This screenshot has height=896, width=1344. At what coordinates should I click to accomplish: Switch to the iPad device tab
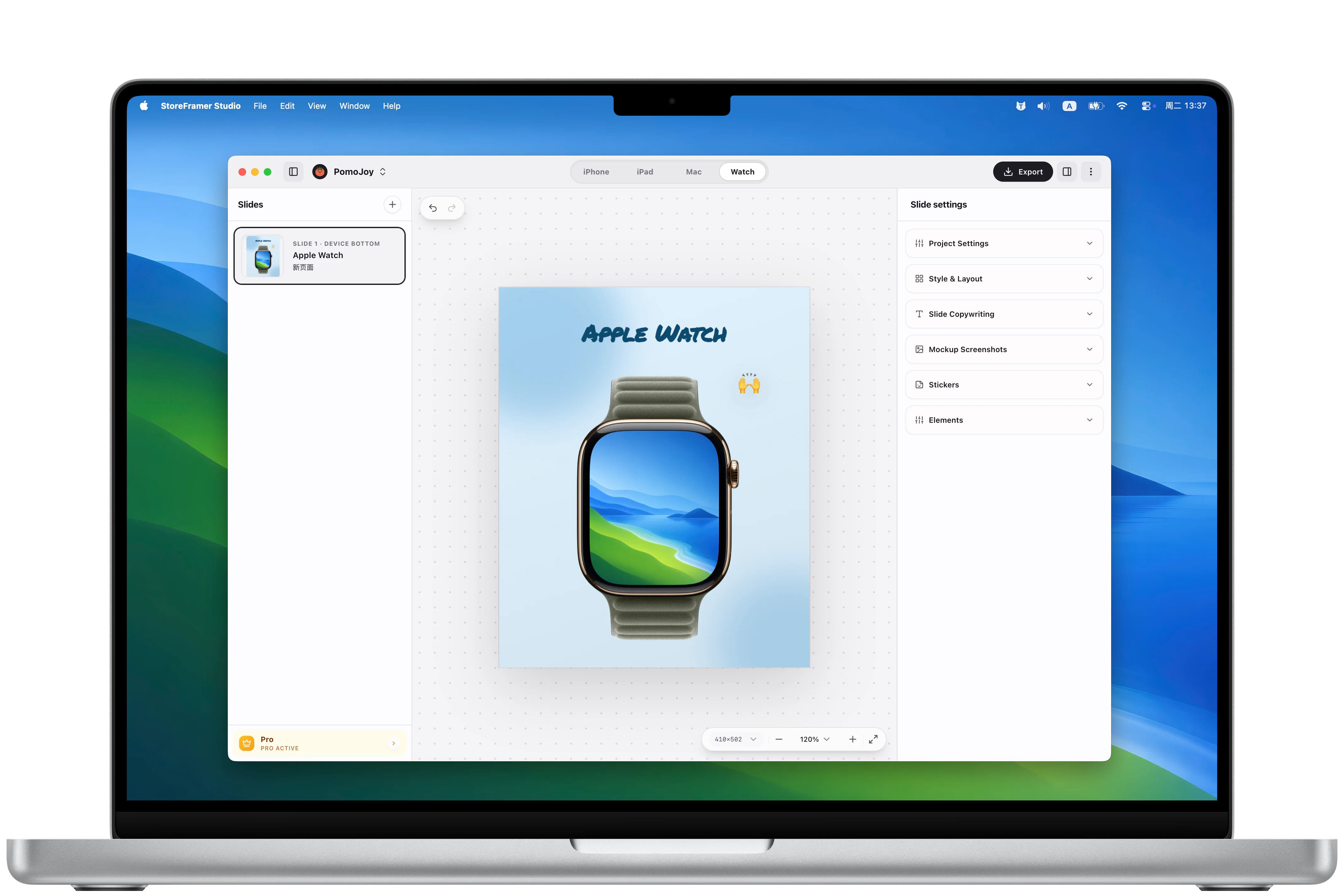645,171
